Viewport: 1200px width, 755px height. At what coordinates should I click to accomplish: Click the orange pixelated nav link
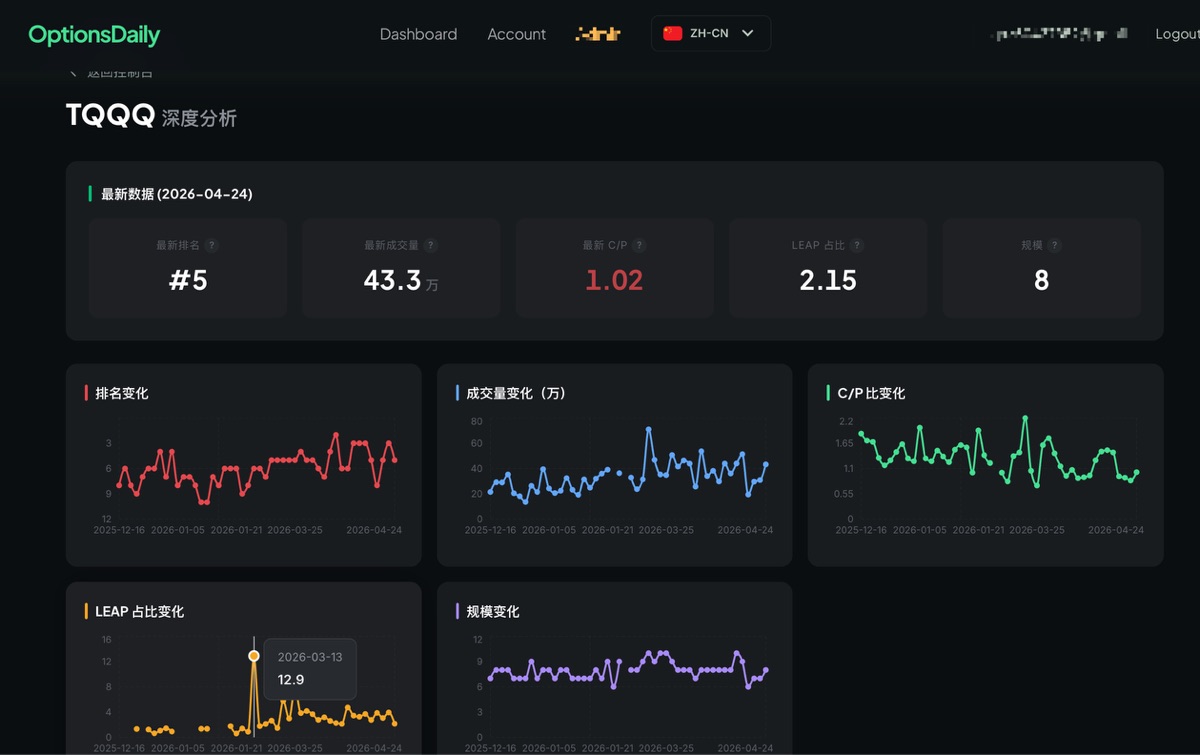(598, 34)
